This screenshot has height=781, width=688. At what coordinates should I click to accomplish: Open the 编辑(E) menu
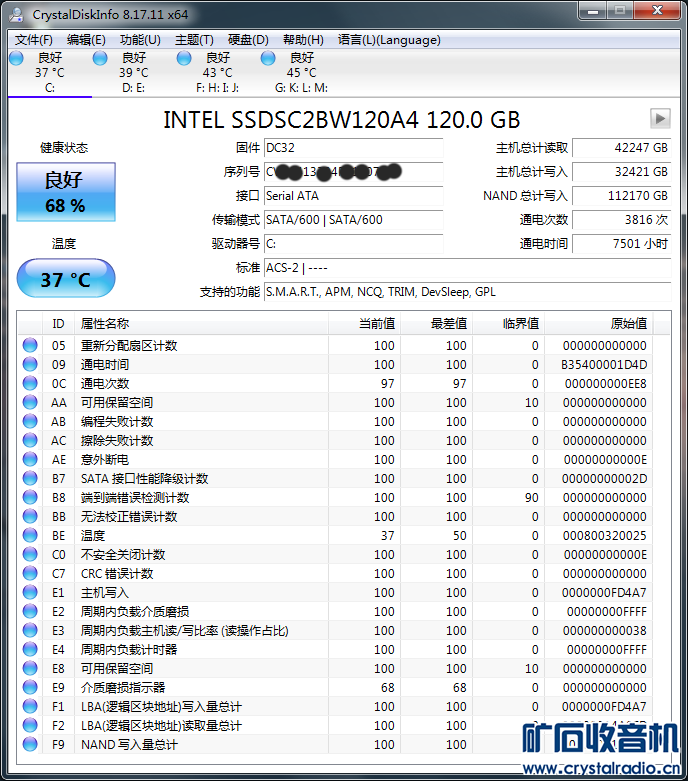point(86,40)
